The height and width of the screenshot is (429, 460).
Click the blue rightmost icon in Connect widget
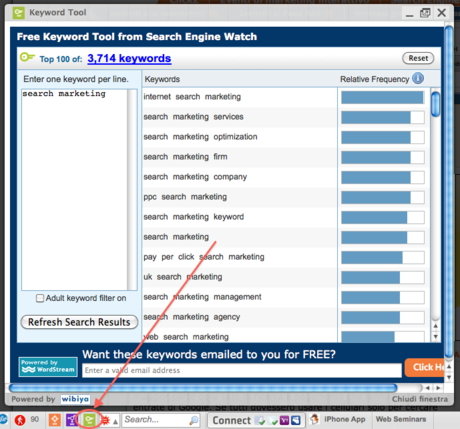[x=296, y=420]
